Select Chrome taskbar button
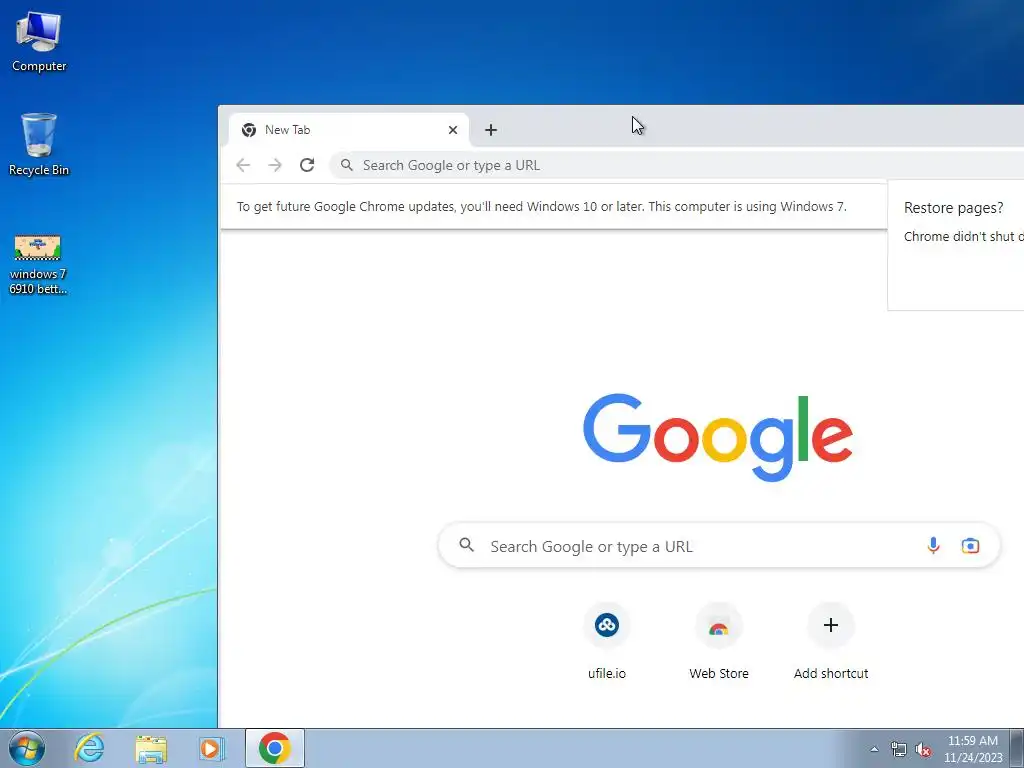Viewport: 1024px width, 768px height. 275,748
